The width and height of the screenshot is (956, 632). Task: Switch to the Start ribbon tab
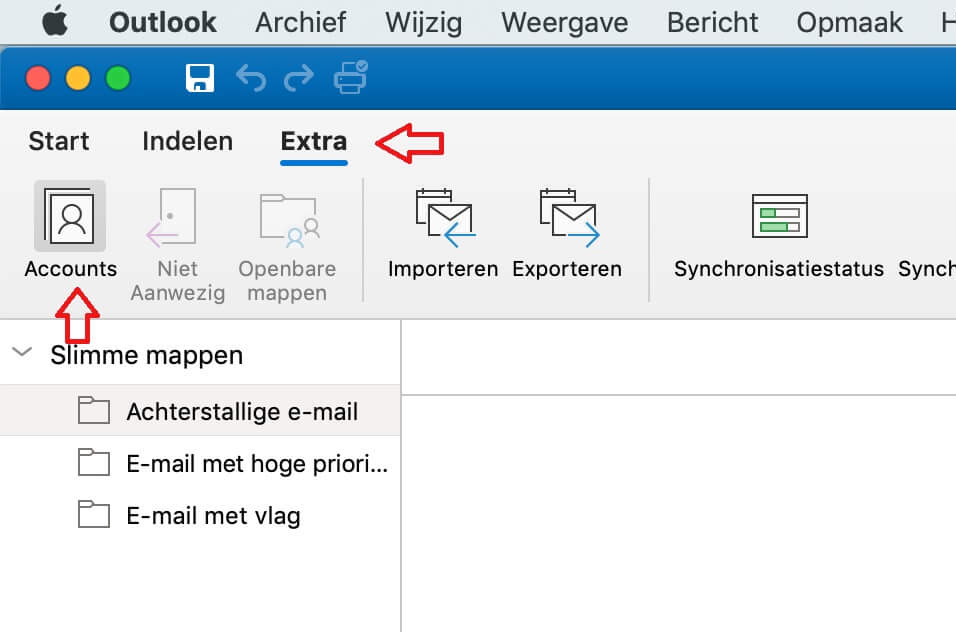(59, 141)
